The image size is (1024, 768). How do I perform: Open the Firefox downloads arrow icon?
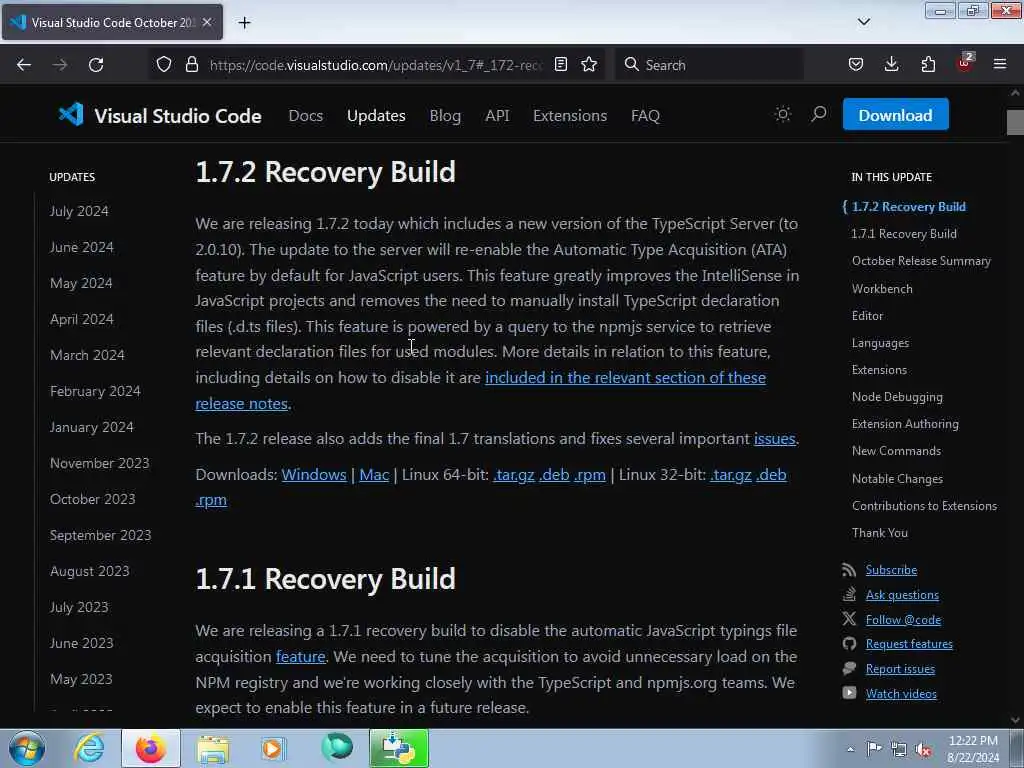coord(891,64)
